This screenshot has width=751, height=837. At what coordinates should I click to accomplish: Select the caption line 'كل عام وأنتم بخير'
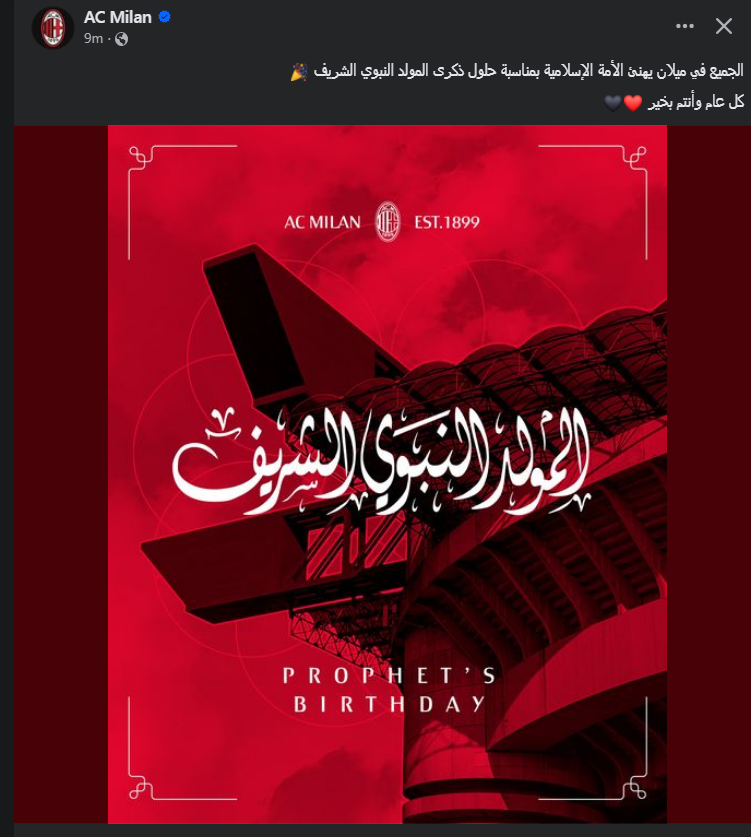coord(696,102)
